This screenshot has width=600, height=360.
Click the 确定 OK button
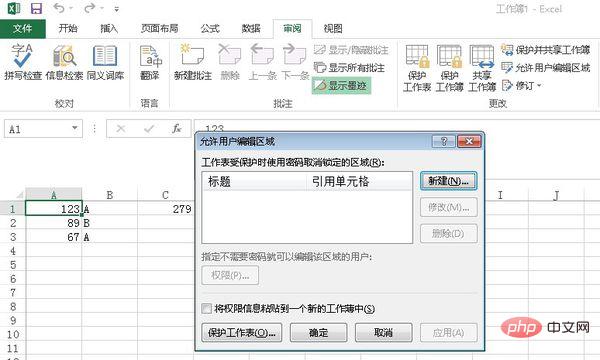pyautogui.click(x=318, y=333)
